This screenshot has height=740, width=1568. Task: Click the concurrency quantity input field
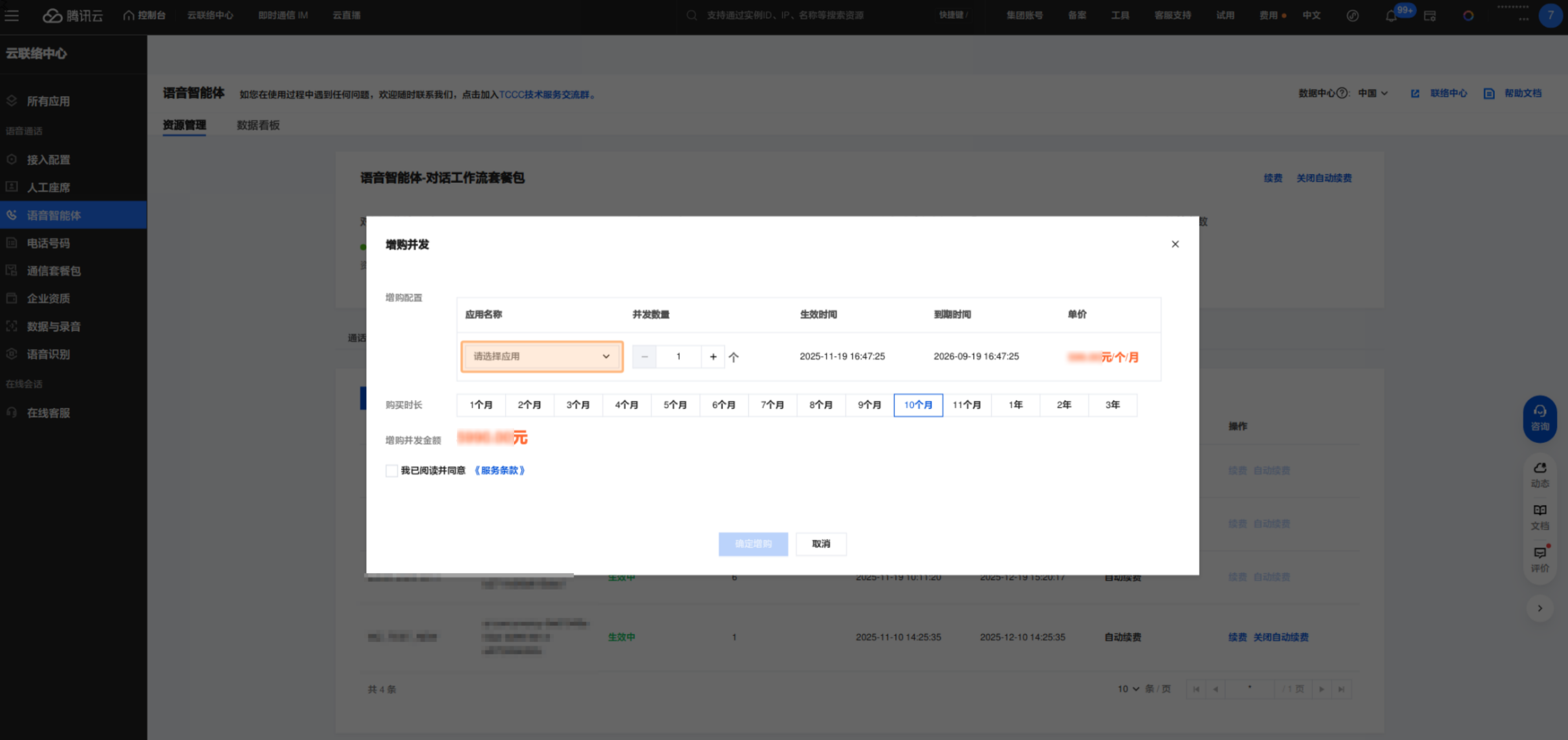tap(678, 357)
